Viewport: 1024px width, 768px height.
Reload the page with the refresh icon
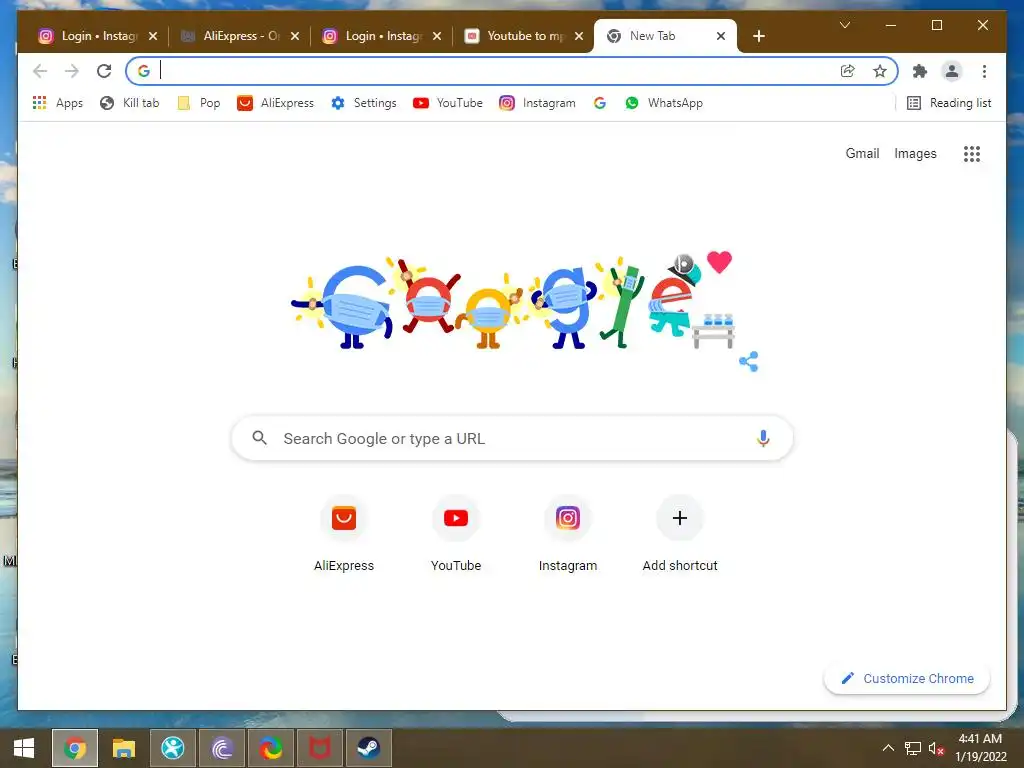104,71
